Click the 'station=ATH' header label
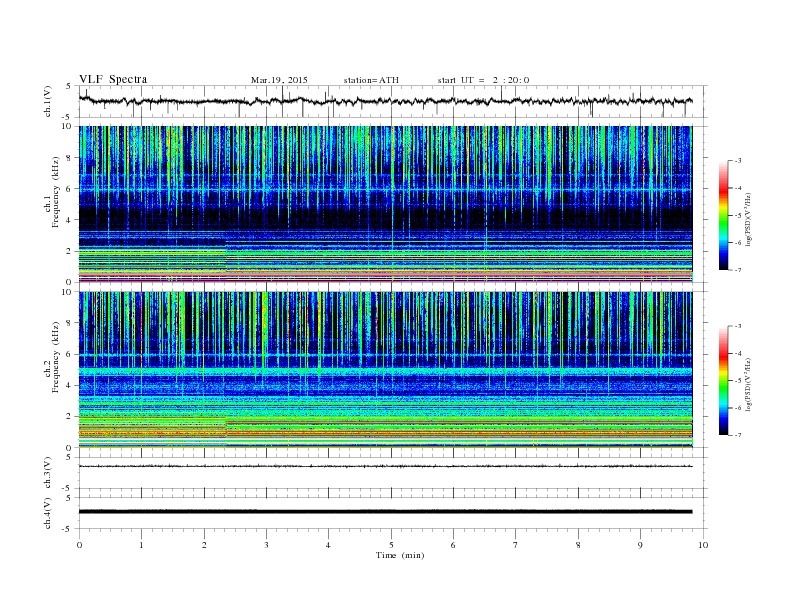 click(x=371, y=80)
